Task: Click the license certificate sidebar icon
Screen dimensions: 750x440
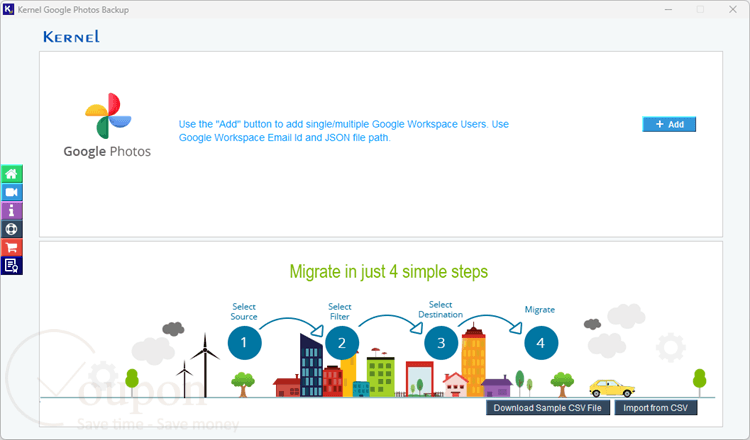Action: (x=11, y=265)
